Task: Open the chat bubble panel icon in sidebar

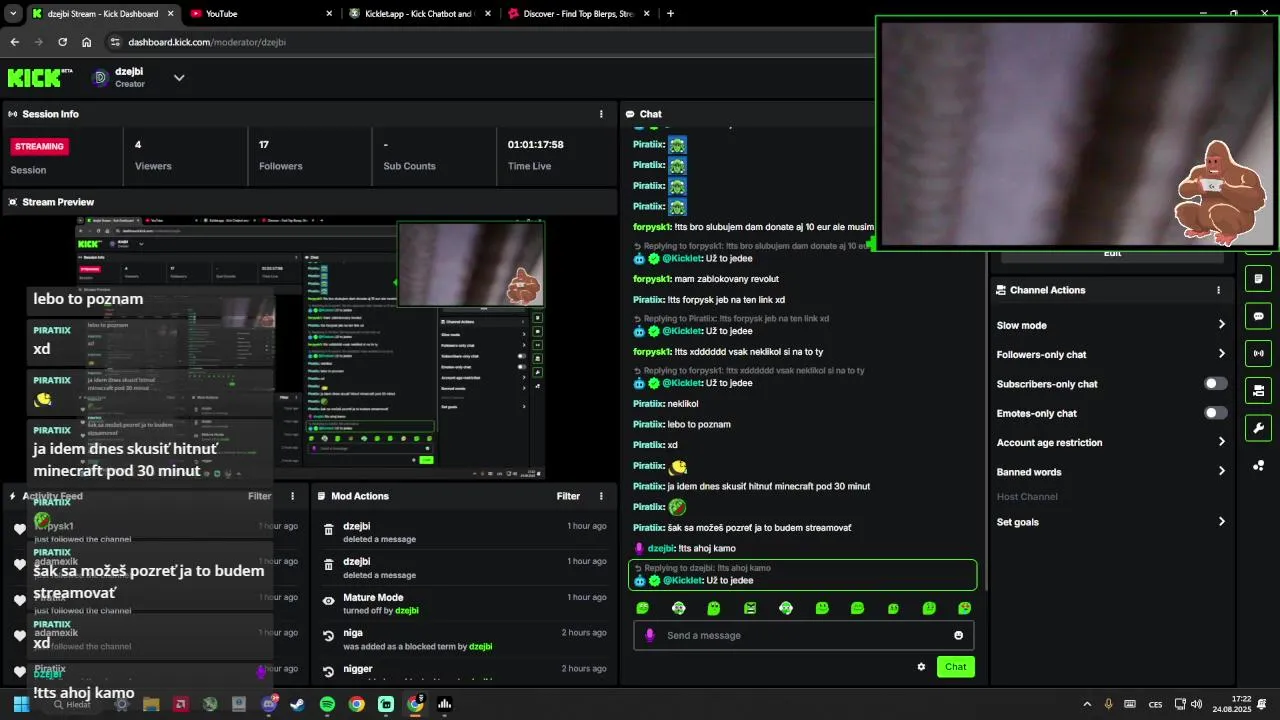Action: 1258,316
